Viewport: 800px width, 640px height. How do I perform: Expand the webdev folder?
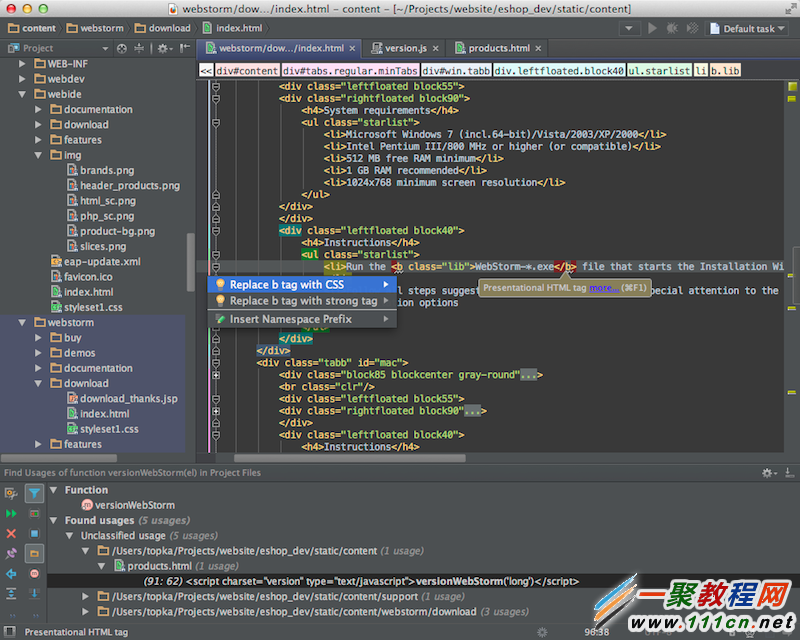[22, 79]
